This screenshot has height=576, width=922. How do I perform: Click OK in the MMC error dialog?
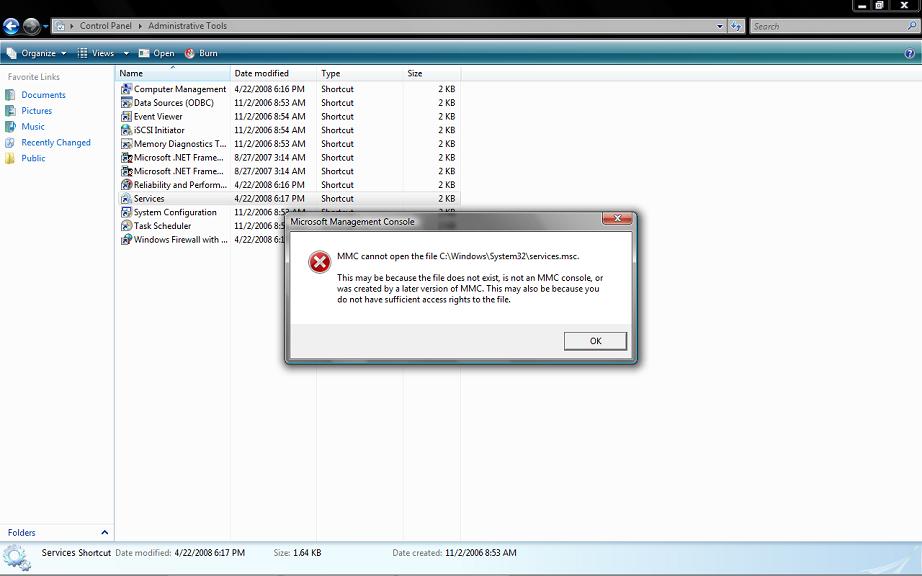[x=595, y=341]
